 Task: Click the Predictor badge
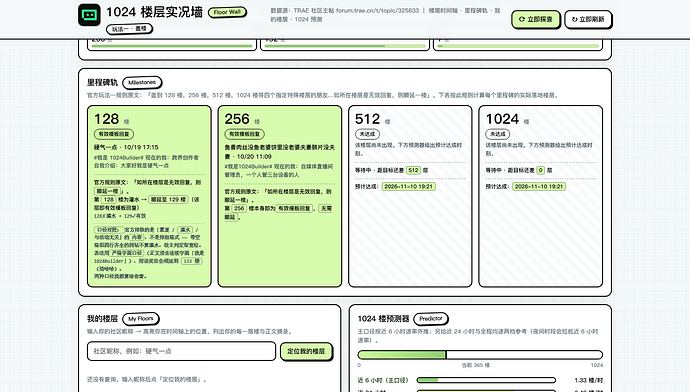[431, 319]
